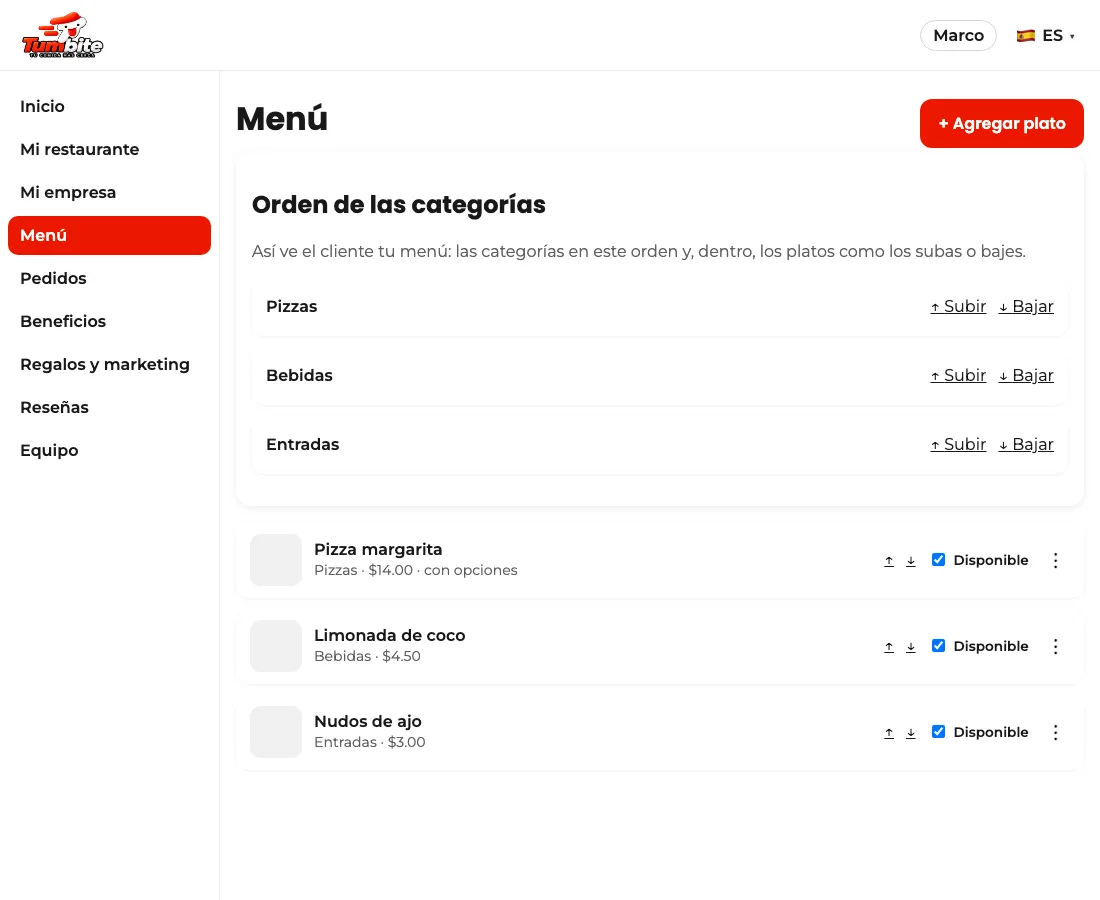Open the ES language dropdown
This screenshot has width=1100, height=900.
coord(1045,36)
